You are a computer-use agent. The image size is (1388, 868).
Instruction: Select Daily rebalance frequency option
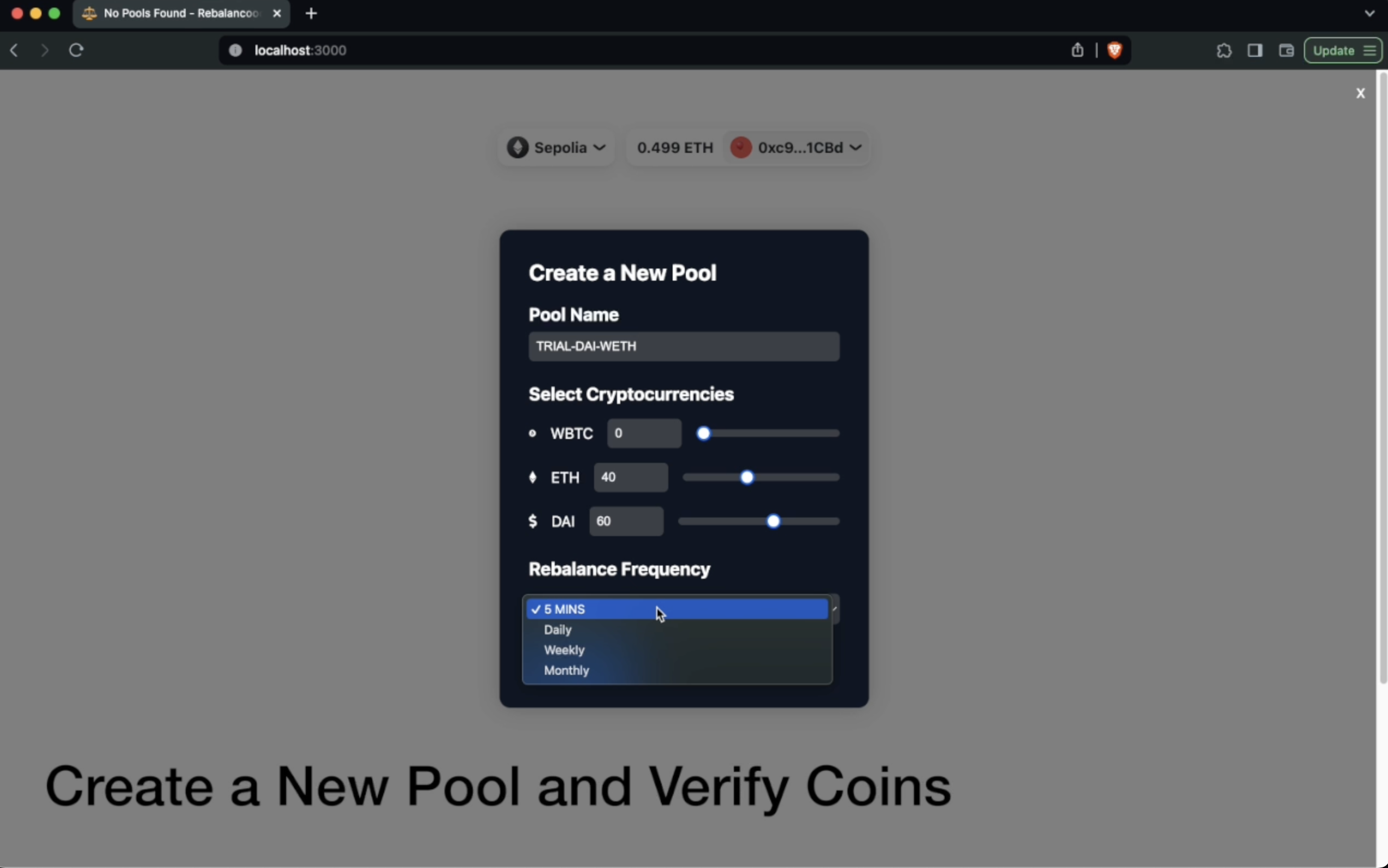557,629
